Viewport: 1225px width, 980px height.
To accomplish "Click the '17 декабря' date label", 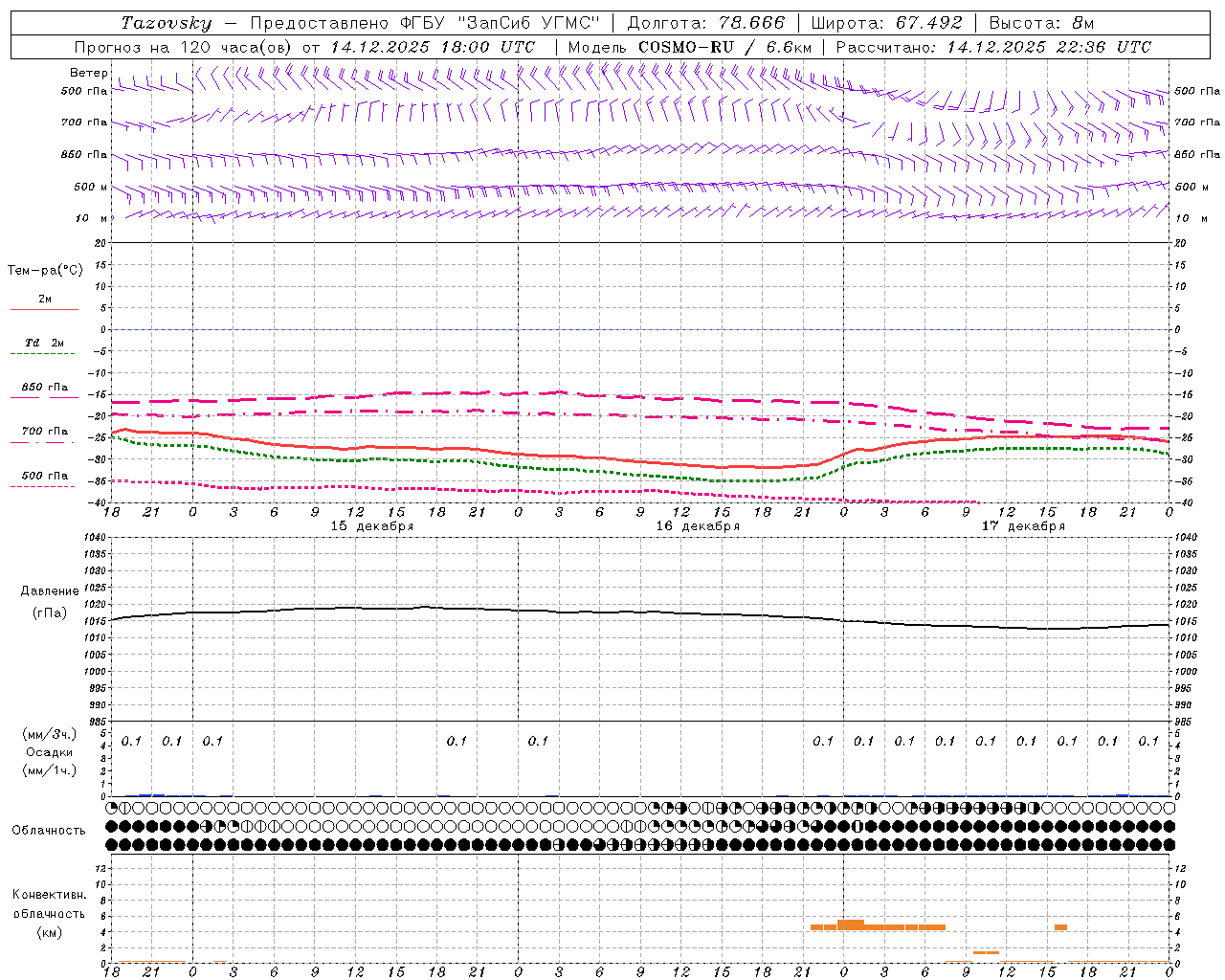I will click(1023, 526).
